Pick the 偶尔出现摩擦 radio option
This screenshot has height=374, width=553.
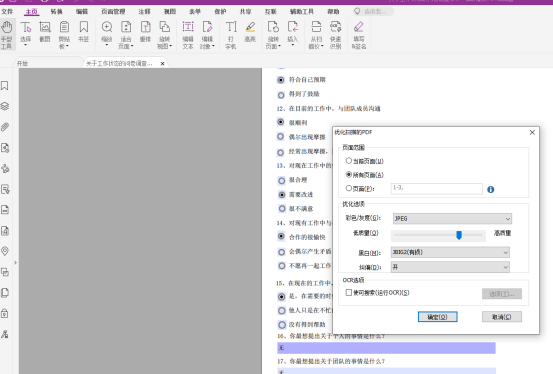pyautogui.click(x=281, y=137)
